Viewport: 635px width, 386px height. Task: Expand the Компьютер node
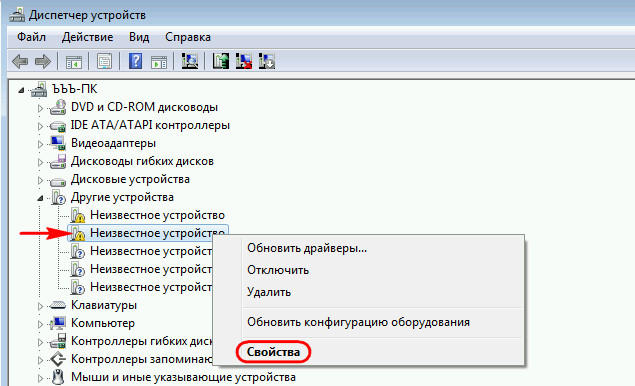coord(40,324)
